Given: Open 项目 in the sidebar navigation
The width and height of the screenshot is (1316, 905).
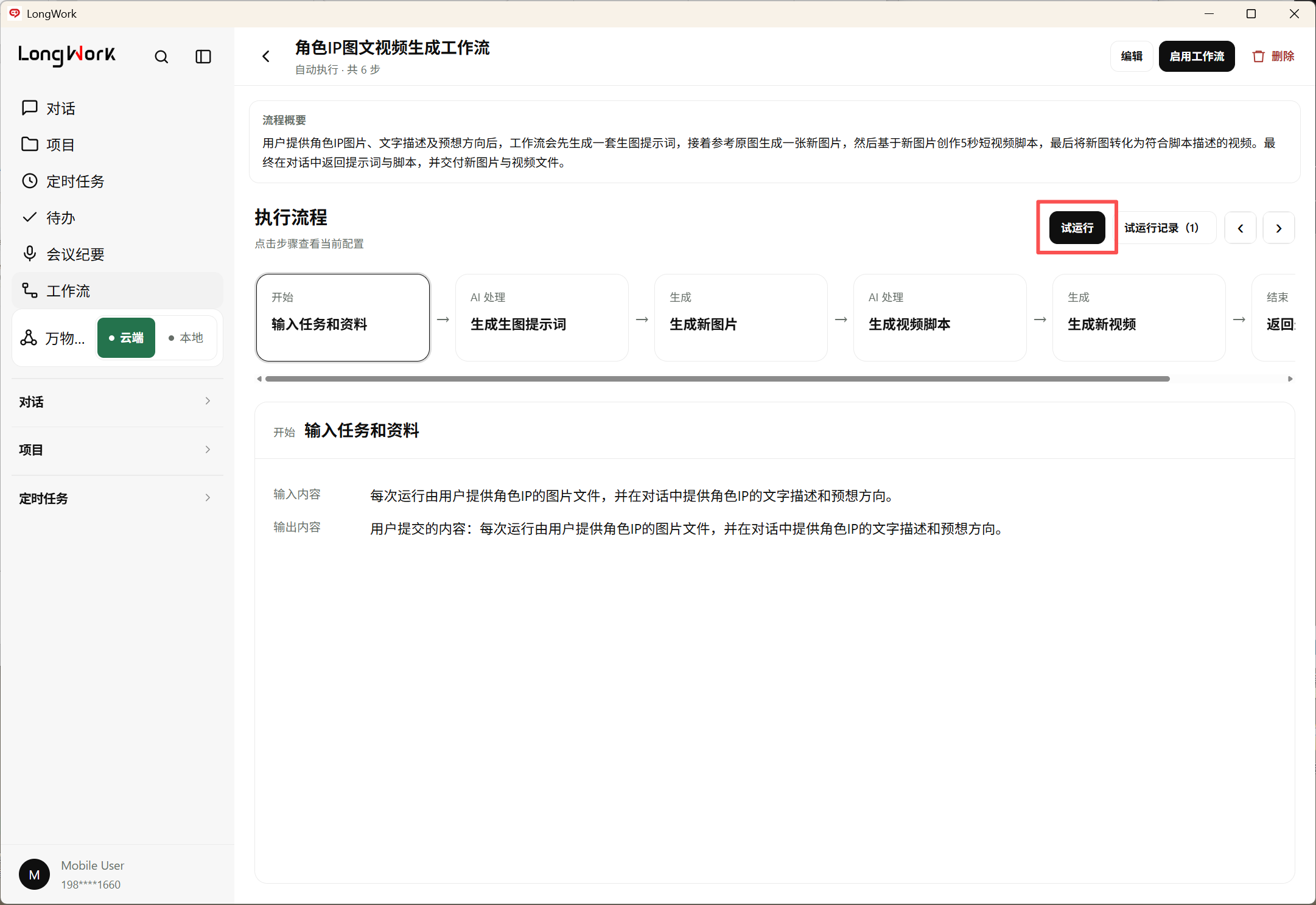Looking at the screenshot, I should click(117, 145).
